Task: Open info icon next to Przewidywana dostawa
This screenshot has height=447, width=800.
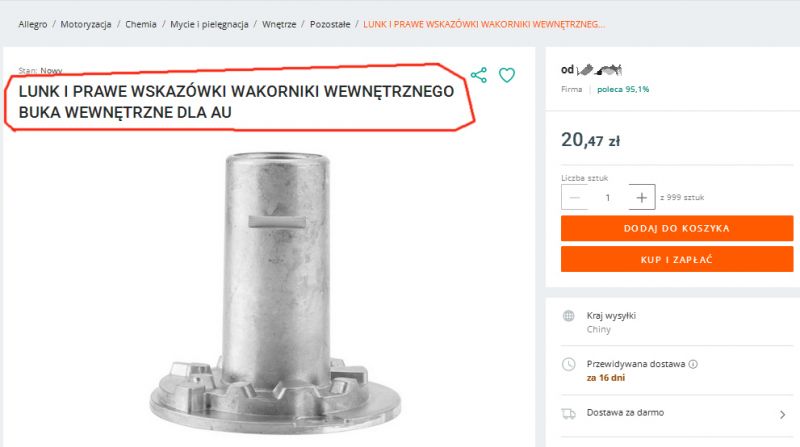Action: [693, 364]
